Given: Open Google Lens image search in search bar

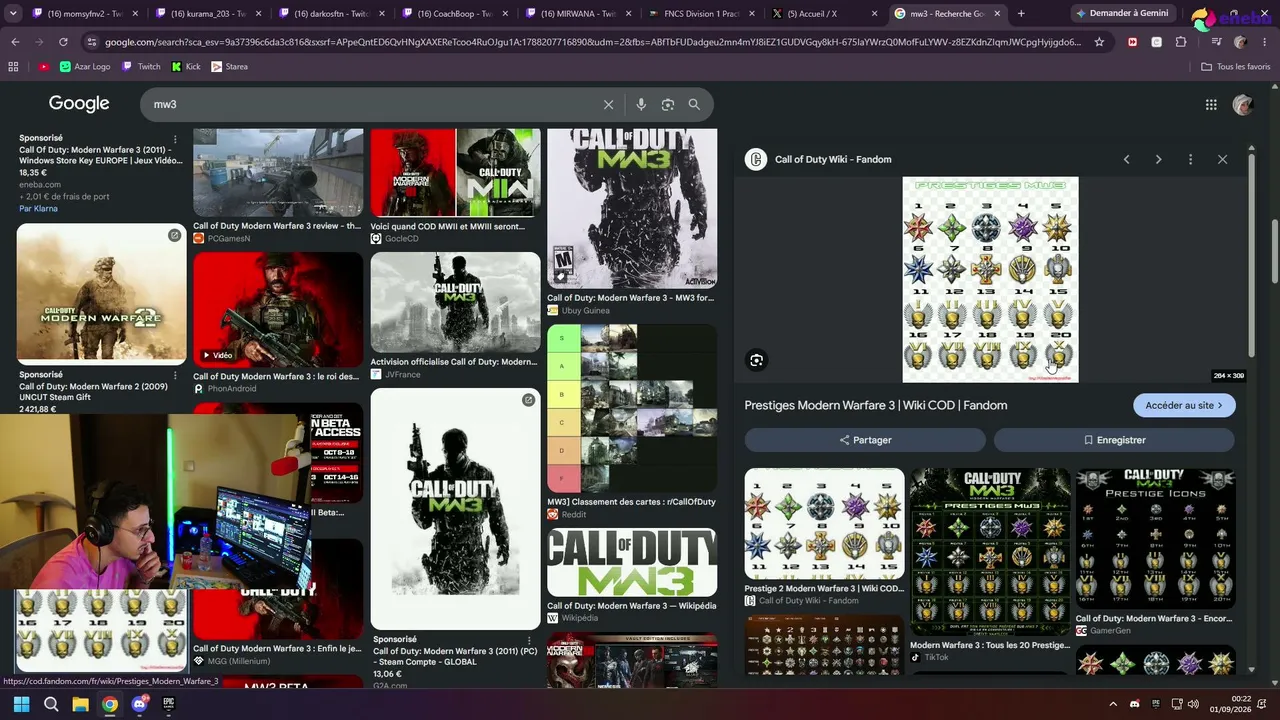Looking at the screenshot, I should coord(667,104).
